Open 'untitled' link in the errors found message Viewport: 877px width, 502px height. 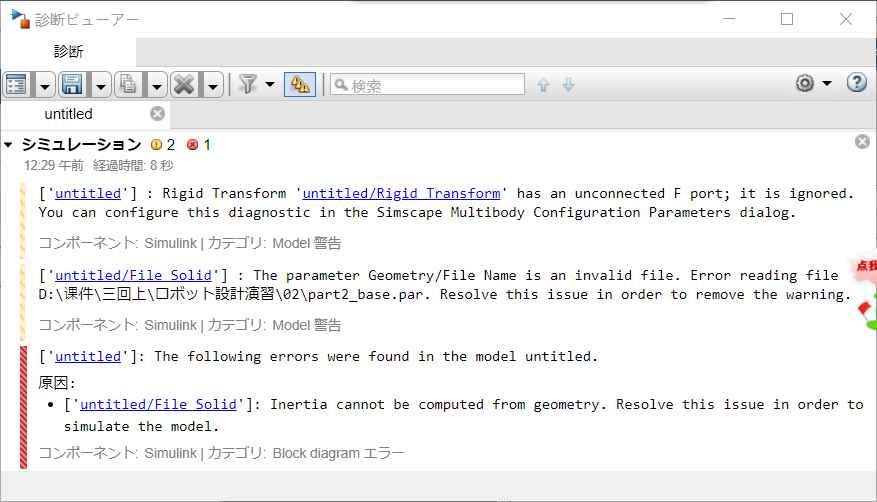coord(88,356)
